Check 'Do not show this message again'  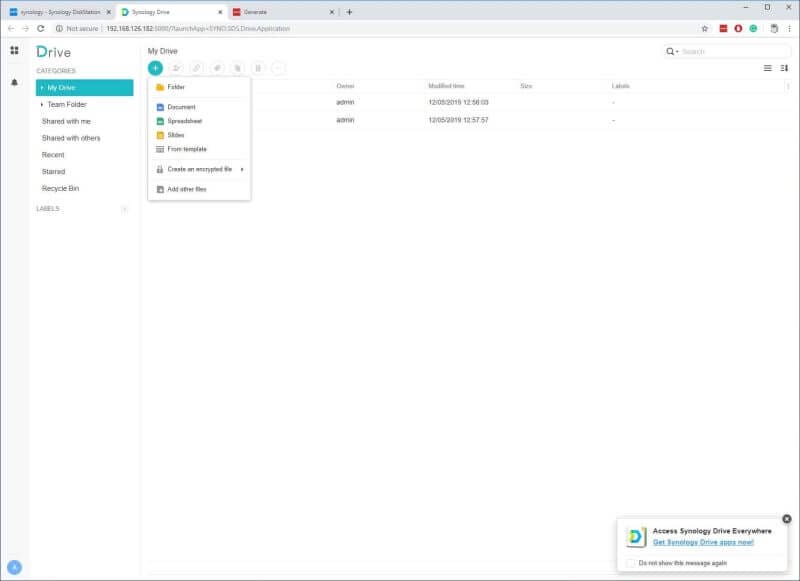[632, 563]
